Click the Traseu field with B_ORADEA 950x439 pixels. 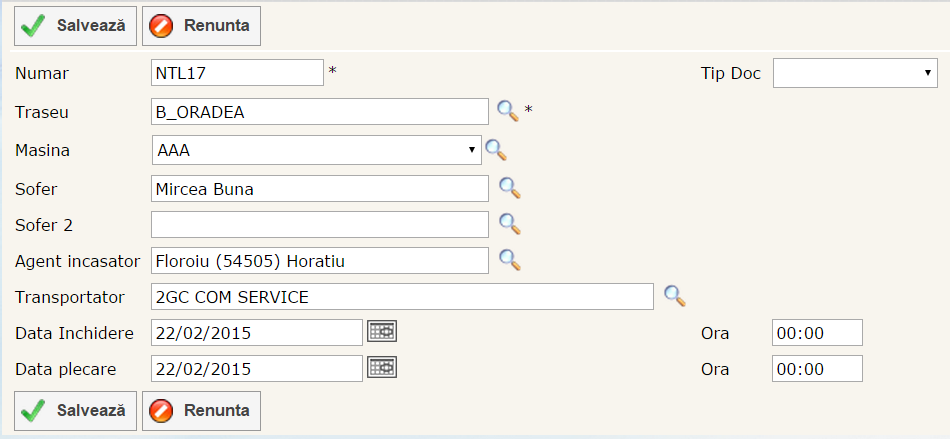click(x=319, y=112)
